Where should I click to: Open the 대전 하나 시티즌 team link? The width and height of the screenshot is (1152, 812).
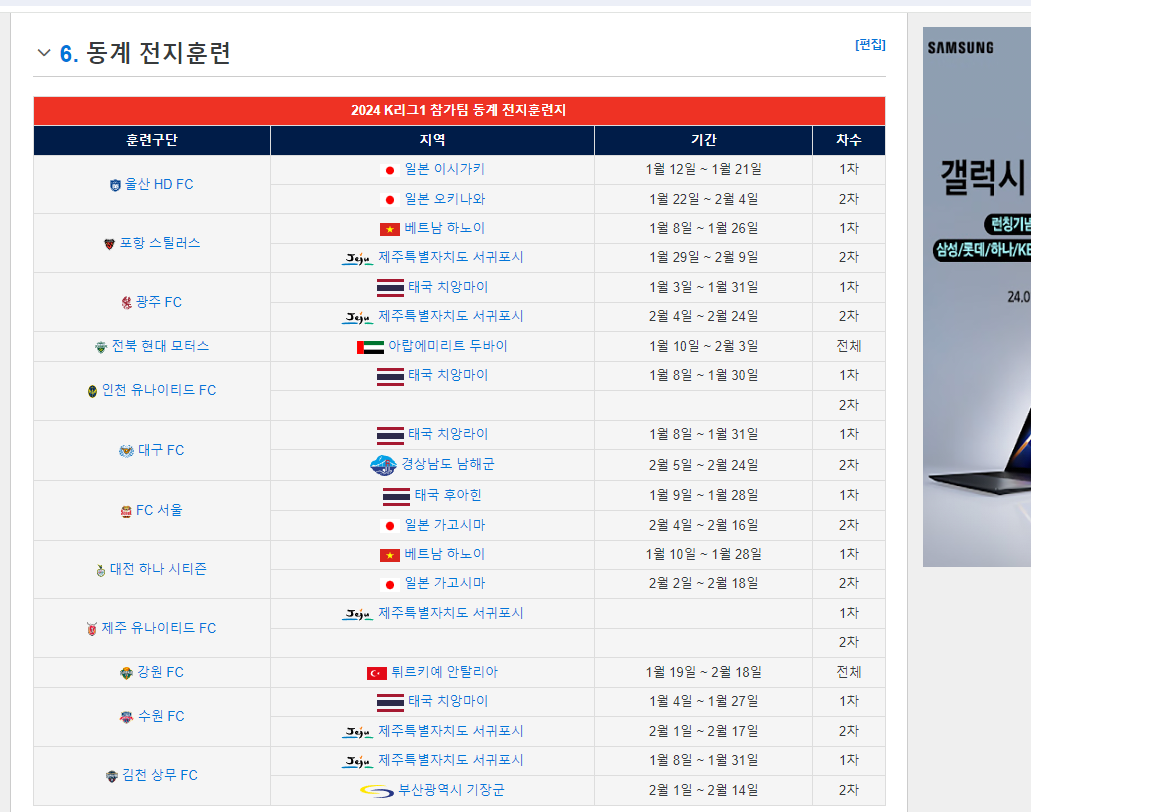[159, 569]
